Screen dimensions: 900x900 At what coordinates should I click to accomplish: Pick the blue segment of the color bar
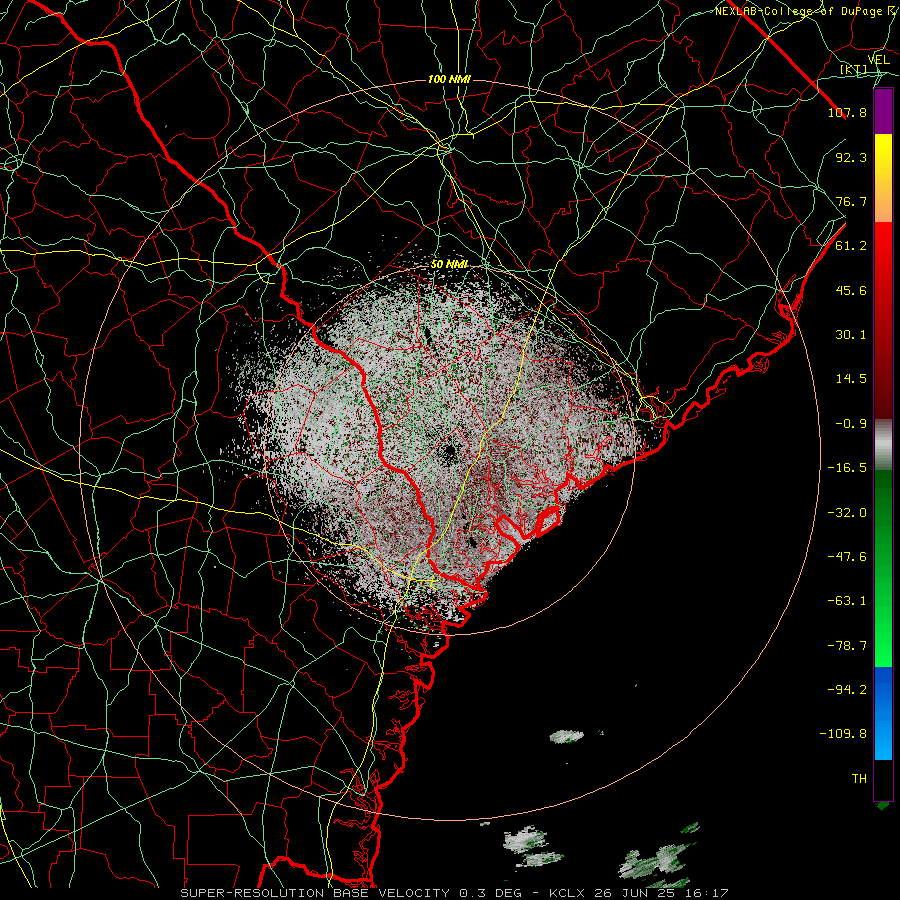coord(883,713)
